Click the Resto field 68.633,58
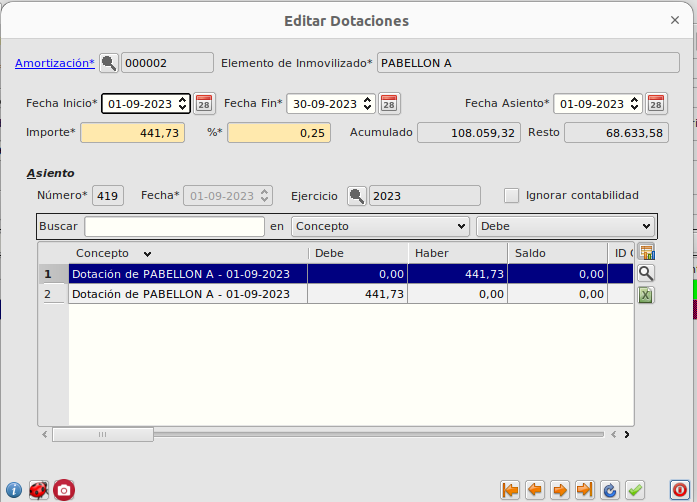 [x=616, y=133]
